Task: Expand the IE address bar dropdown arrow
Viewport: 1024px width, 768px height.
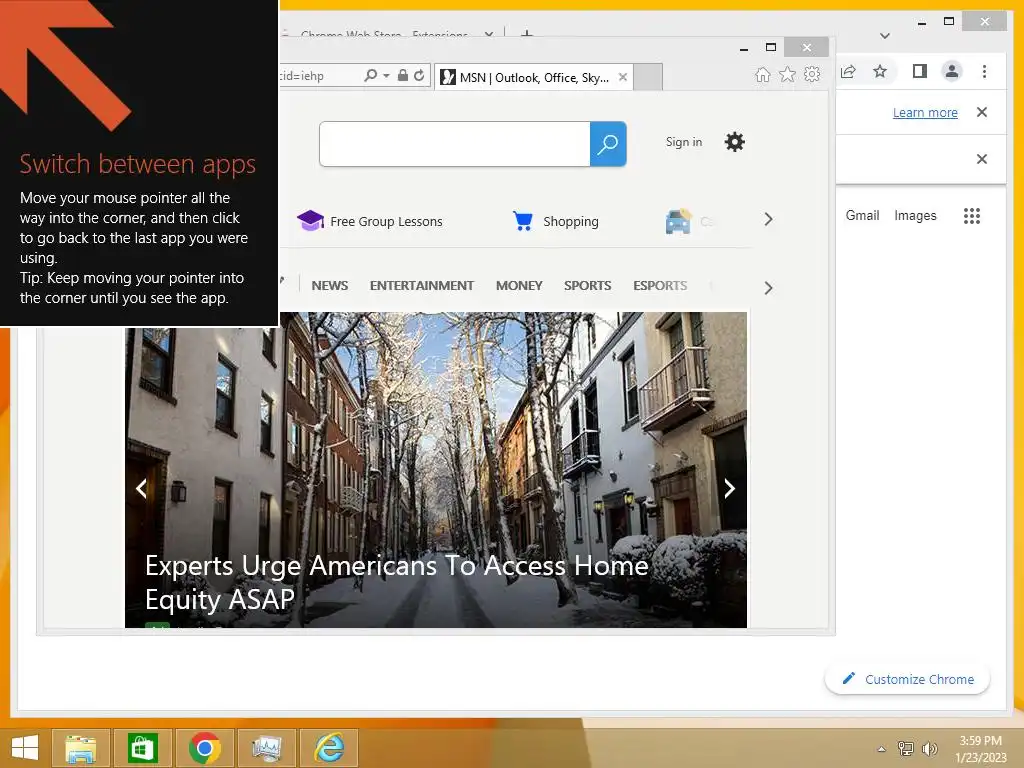Action: pos(387,76)
